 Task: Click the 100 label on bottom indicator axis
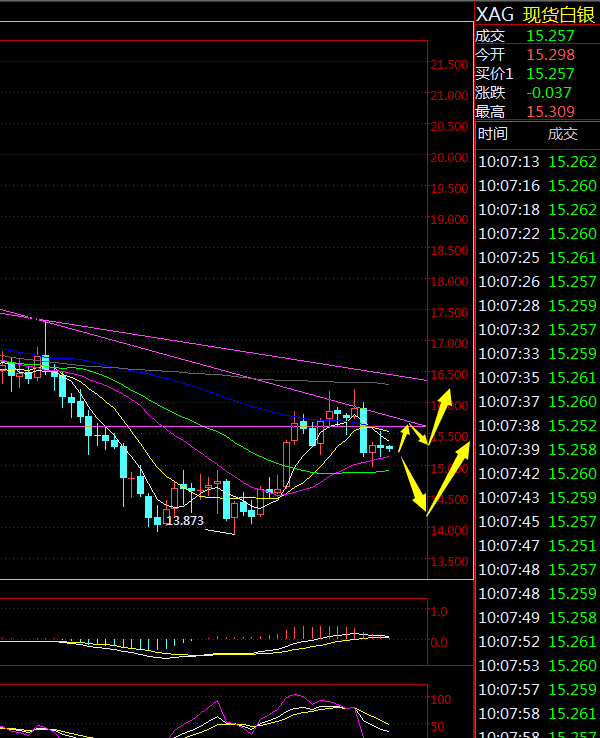(440, 699)
